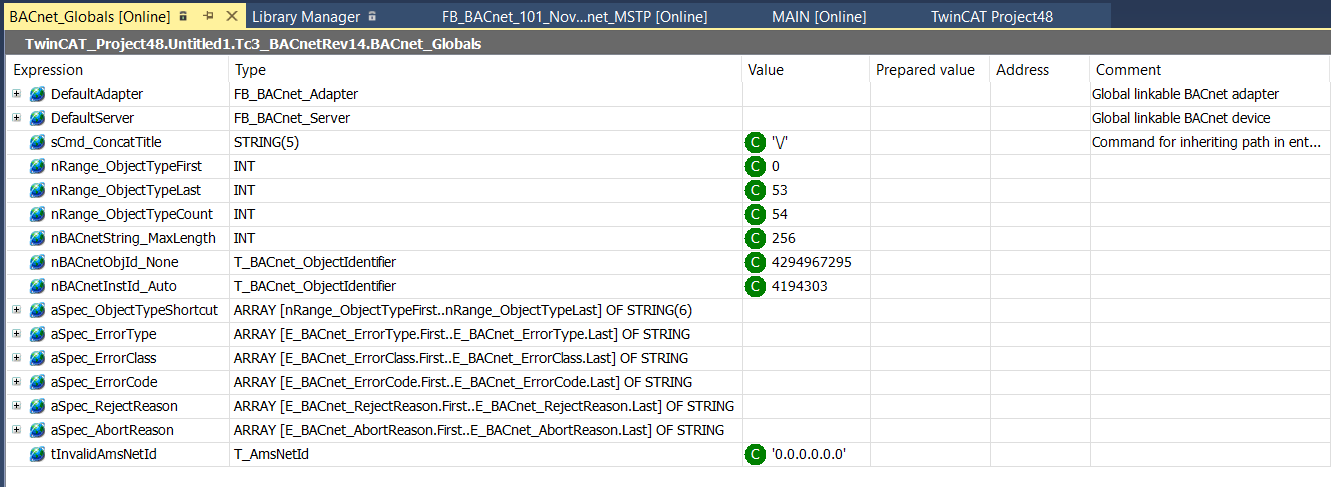
Task: Expand the aSpec_AbortReason array
Action: click(x=16, y=430)
